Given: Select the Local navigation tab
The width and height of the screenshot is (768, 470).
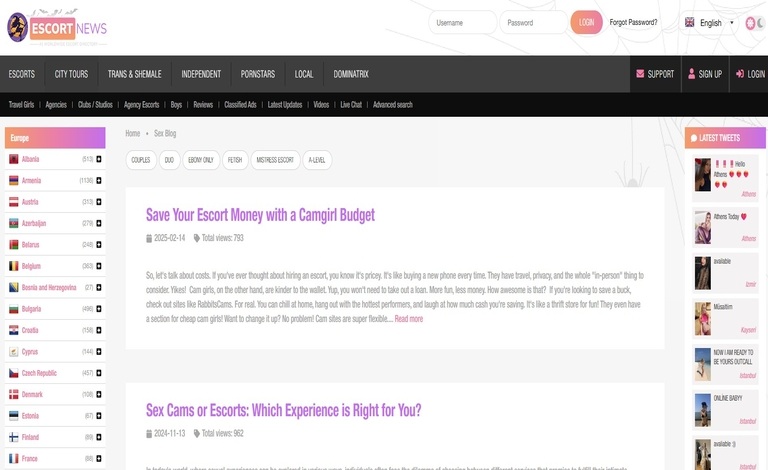Looking at the screenshot, I should (304, 74).
